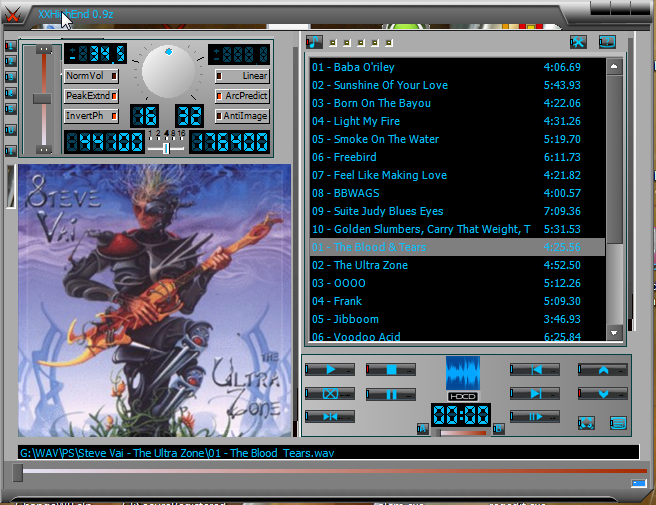
Task: Select preset button 2 on left strip
Action: point(10,61)
